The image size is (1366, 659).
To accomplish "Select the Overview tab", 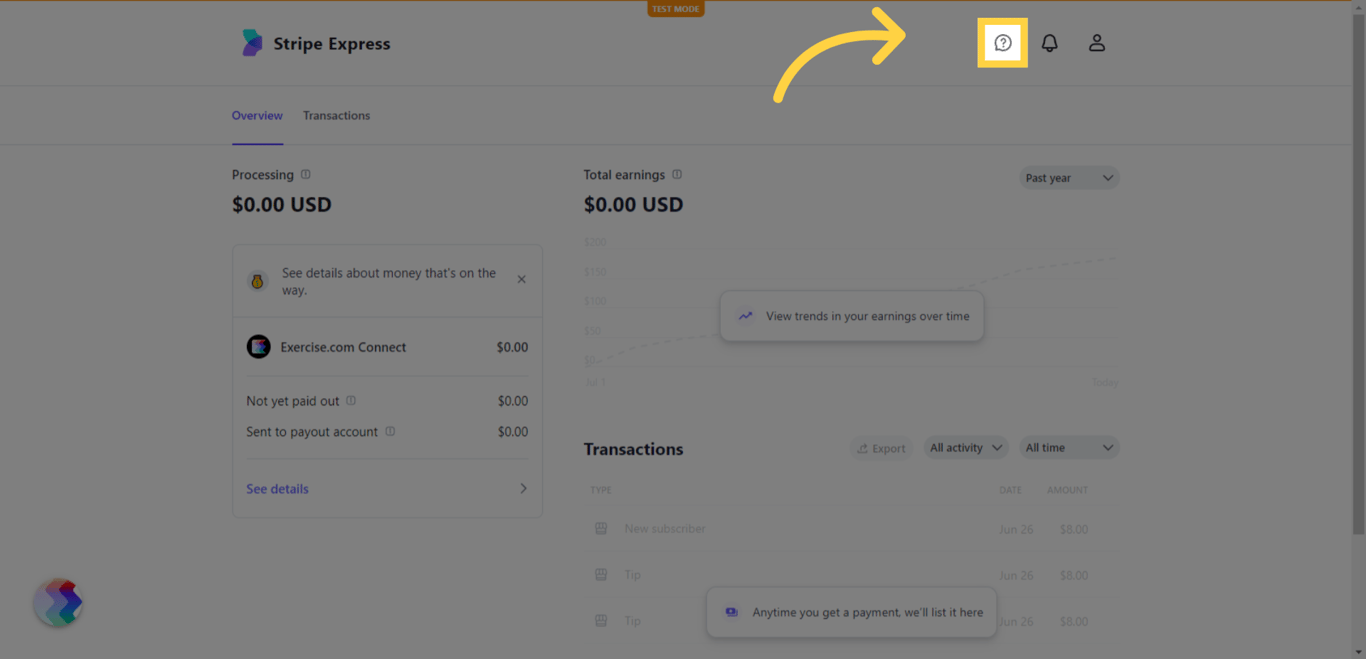I will [x=257, y=116].
